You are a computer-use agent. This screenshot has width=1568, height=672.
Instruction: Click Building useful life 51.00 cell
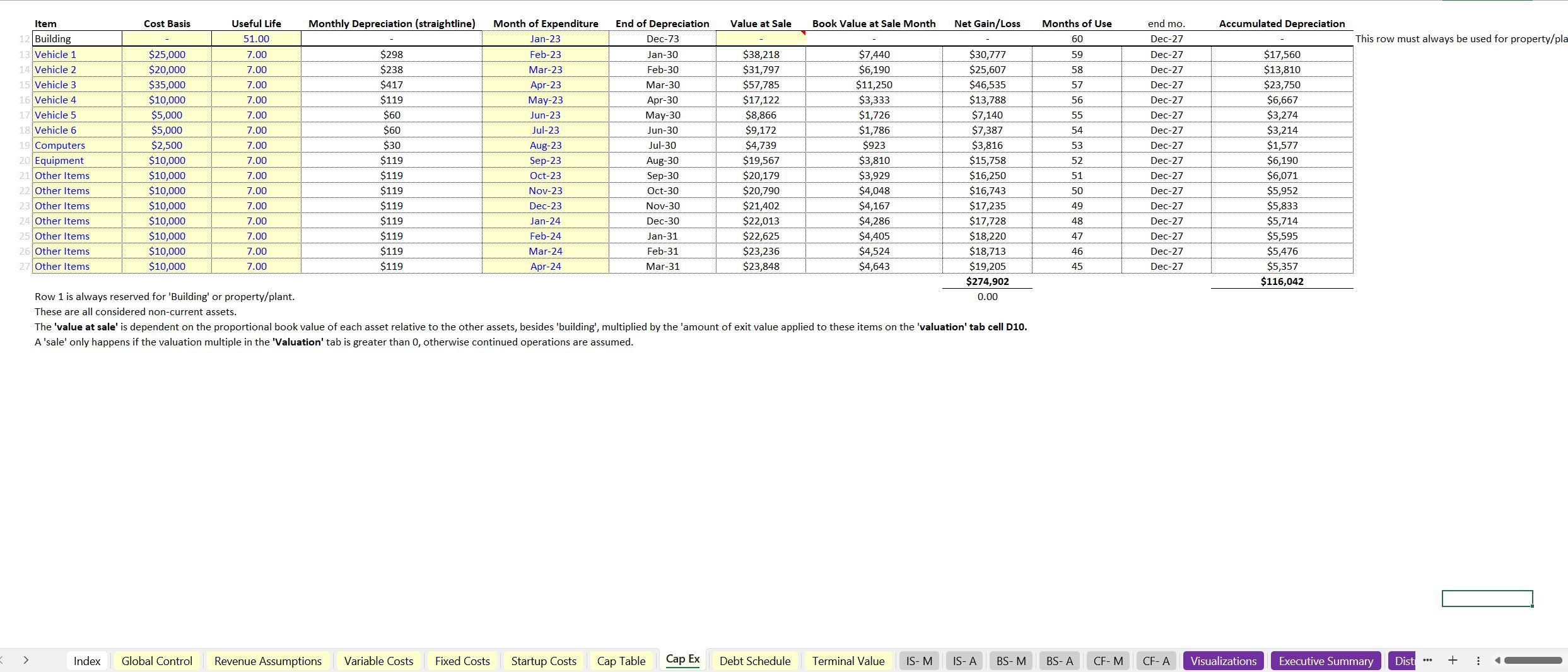[256, 38]
